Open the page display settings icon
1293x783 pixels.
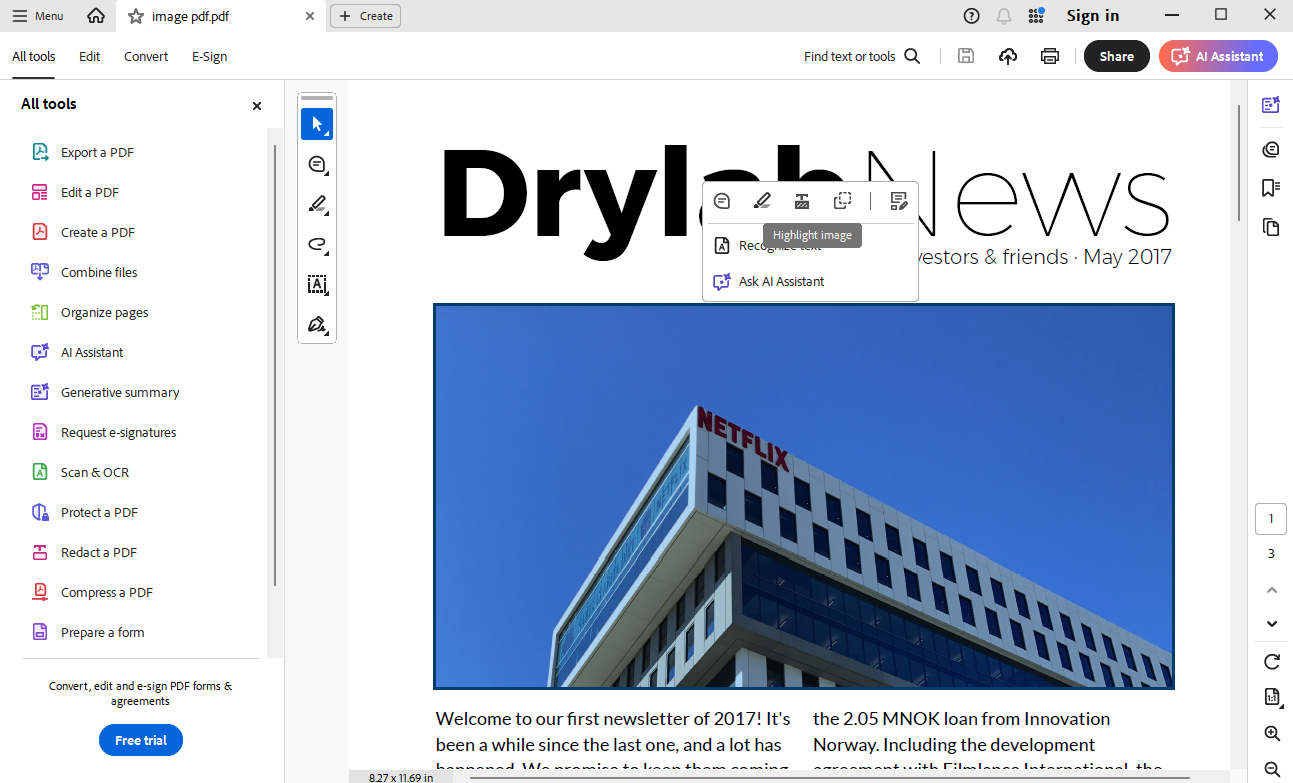click(x=1272, y=697)
